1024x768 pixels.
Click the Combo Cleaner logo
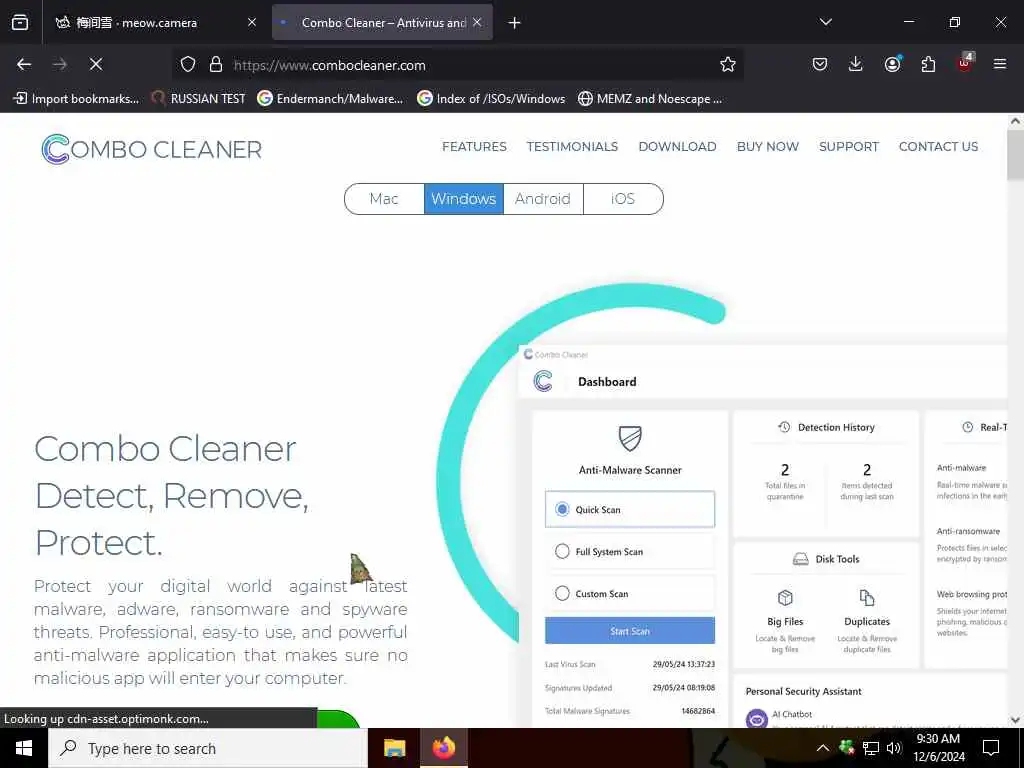pos(152,149)
